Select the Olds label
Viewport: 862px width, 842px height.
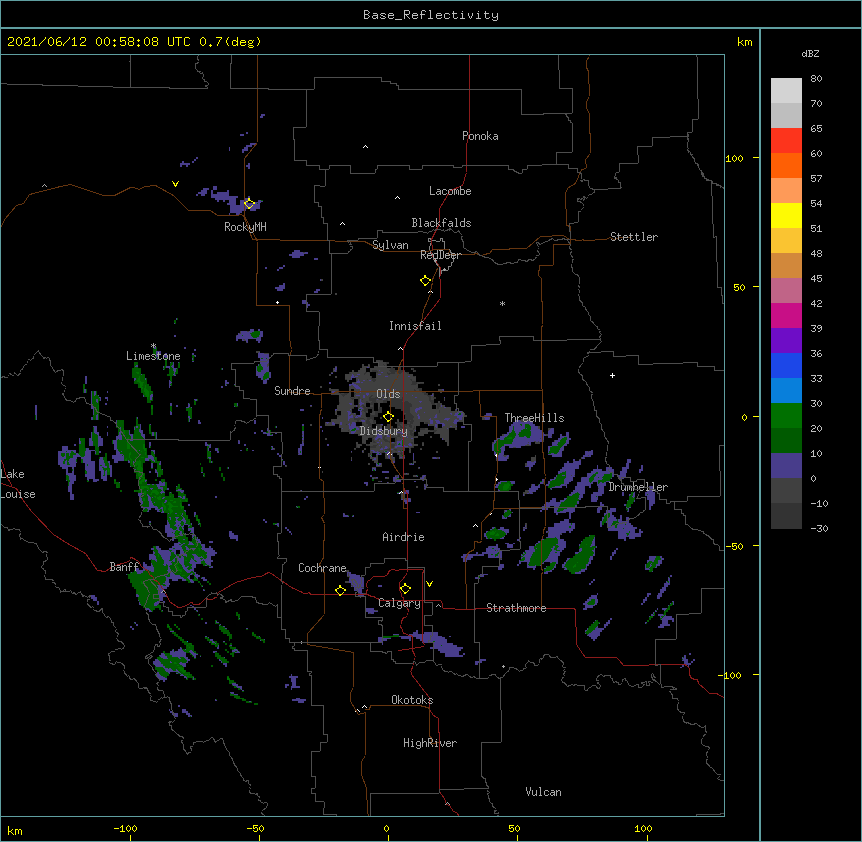[x=388, y=394]
